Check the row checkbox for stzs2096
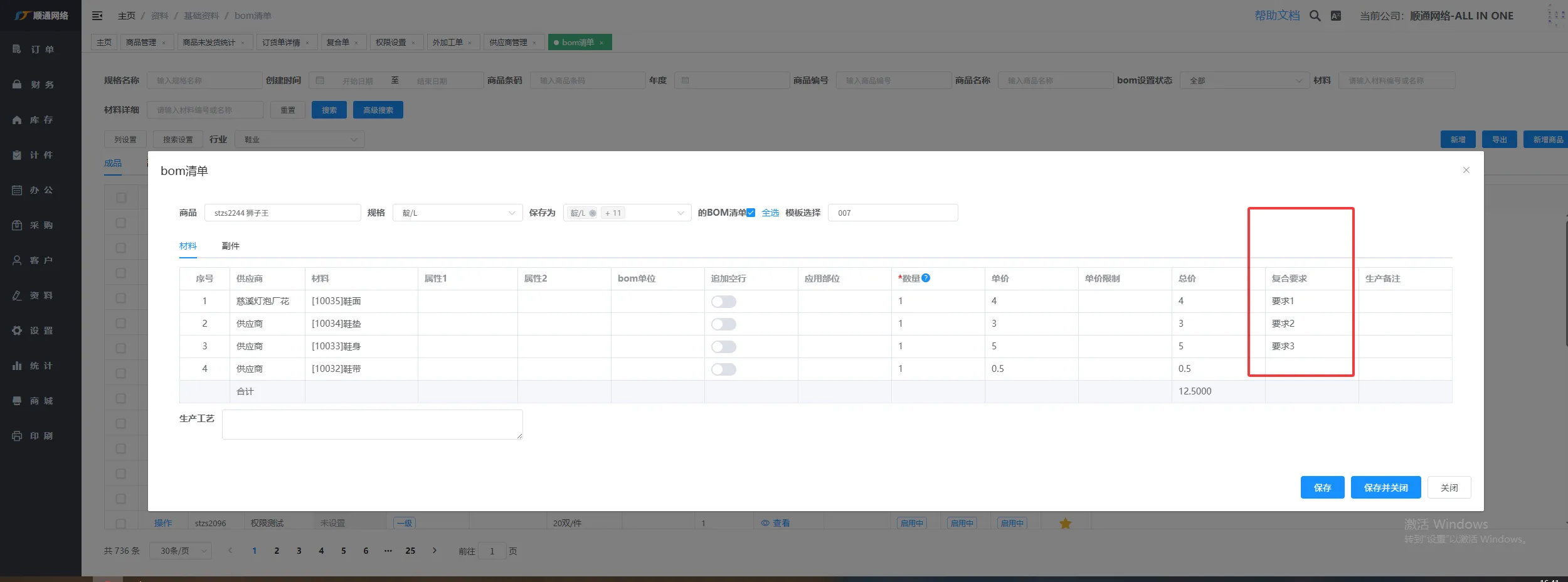Screen dimensions: 1568x582 pos(121,523)
